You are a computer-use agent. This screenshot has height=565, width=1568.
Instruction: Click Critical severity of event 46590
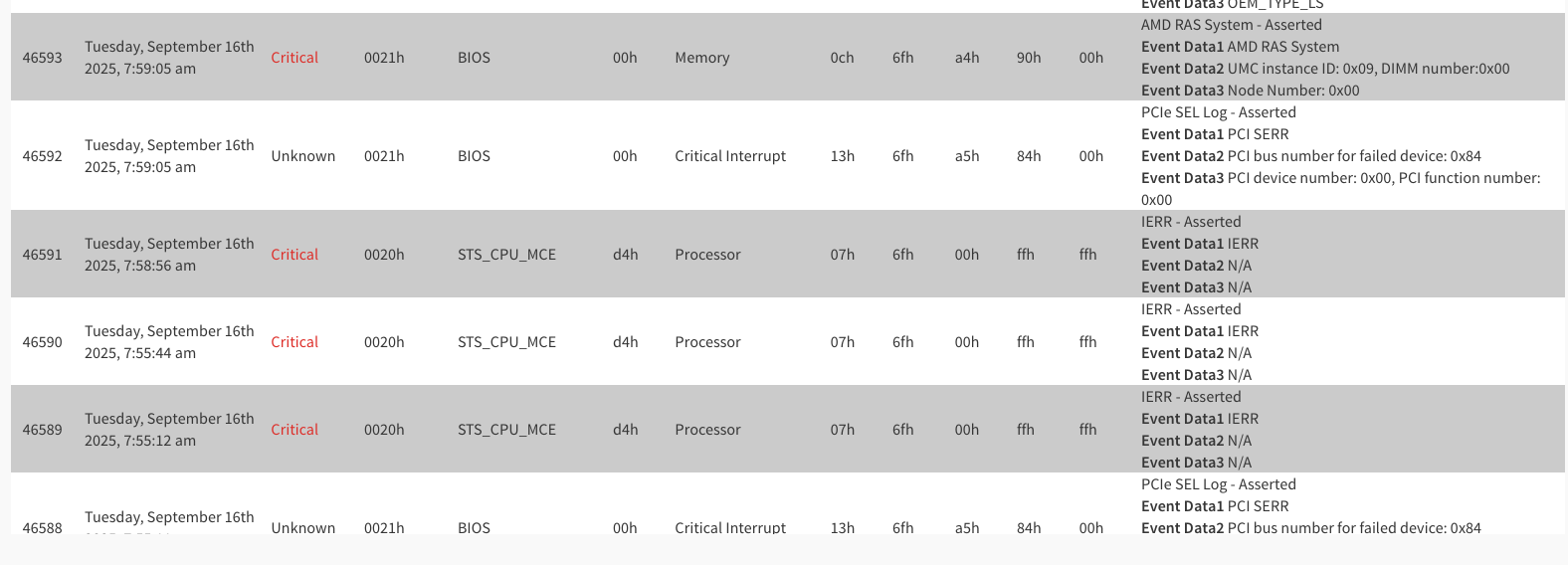click(x=294, y=342)
